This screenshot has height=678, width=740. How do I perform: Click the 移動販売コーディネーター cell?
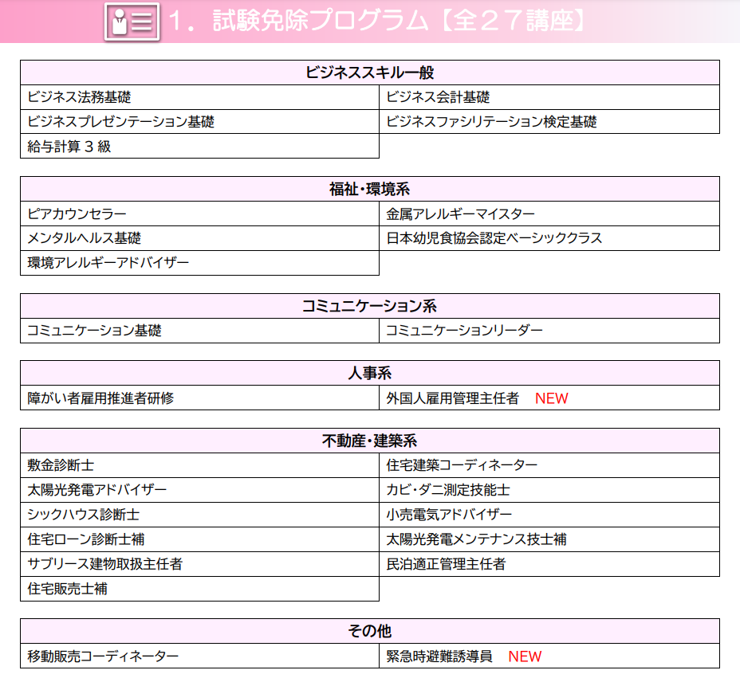(200, 656)
